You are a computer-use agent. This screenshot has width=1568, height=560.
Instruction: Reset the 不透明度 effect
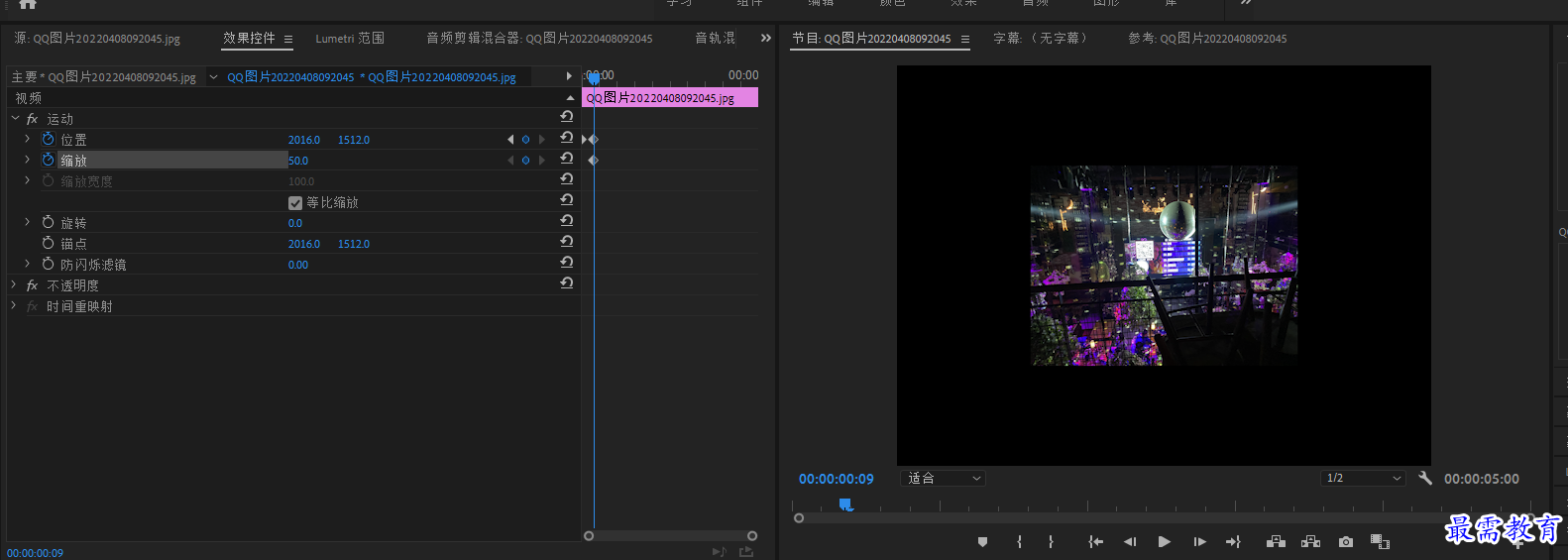(567, 283)
